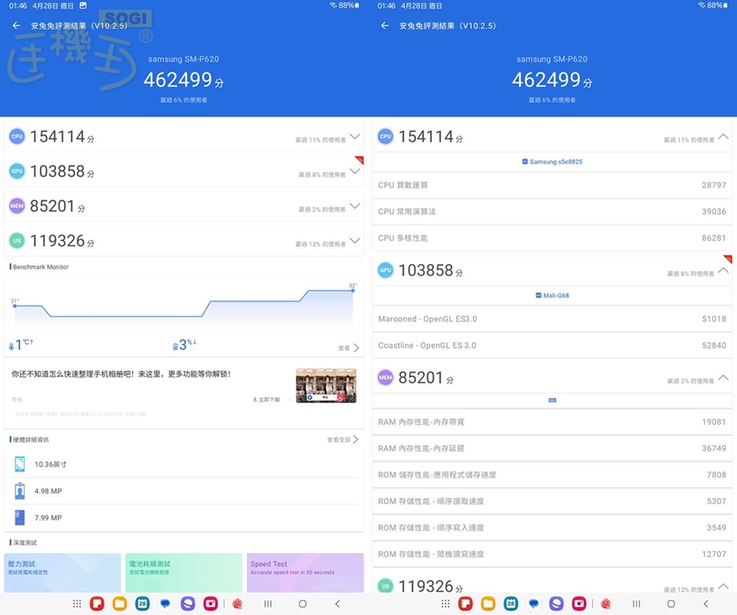This screenshot has height=615, width=737.
Task: Collapse the MEM 85201 section on right screen
Action: pos(724,378)
